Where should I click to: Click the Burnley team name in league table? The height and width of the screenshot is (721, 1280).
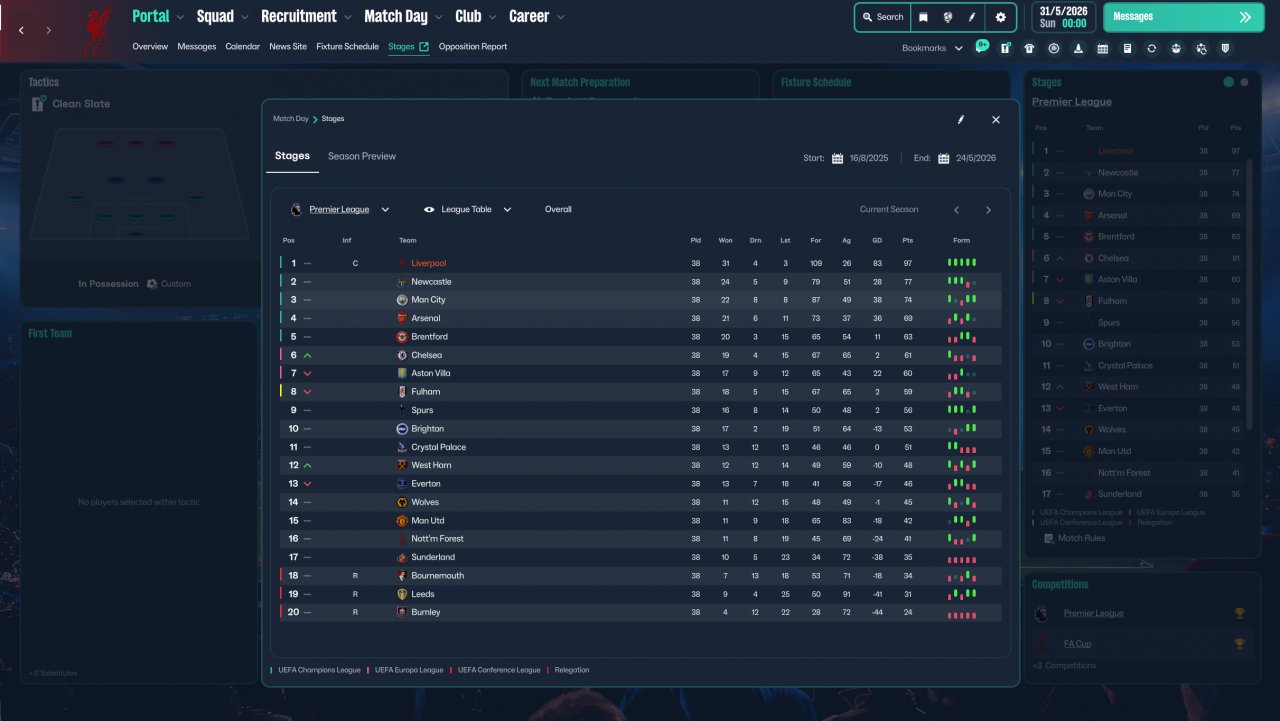(426, 612)
